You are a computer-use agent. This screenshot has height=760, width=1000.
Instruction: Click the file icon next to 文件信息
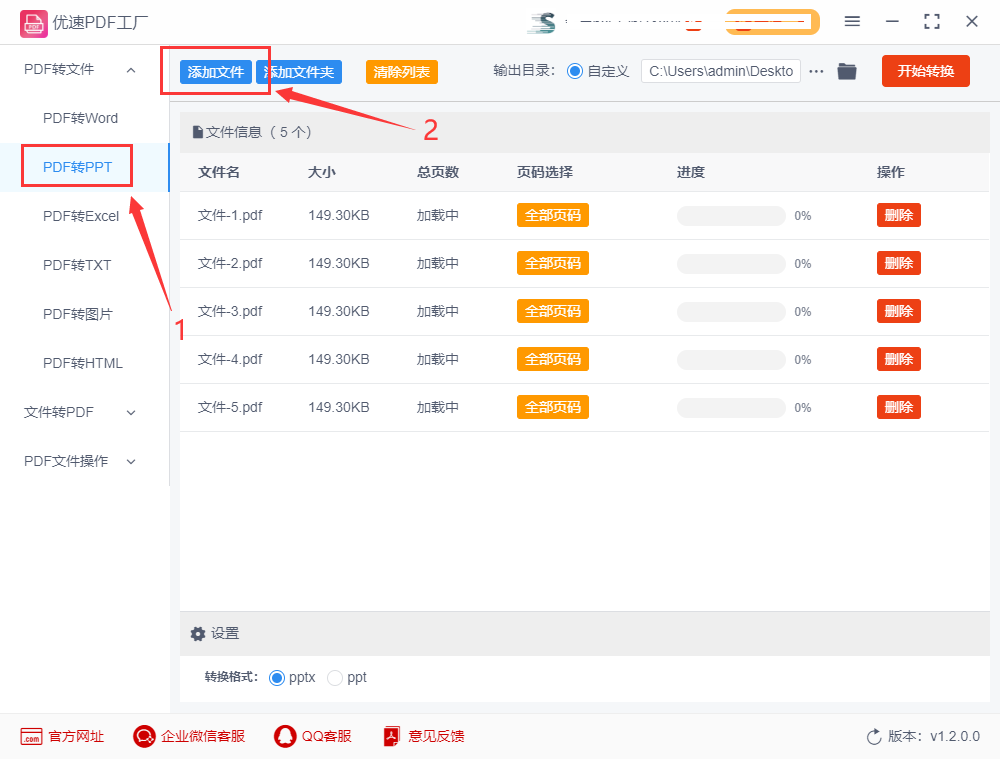pyautogui.click(x=198, y=132)
